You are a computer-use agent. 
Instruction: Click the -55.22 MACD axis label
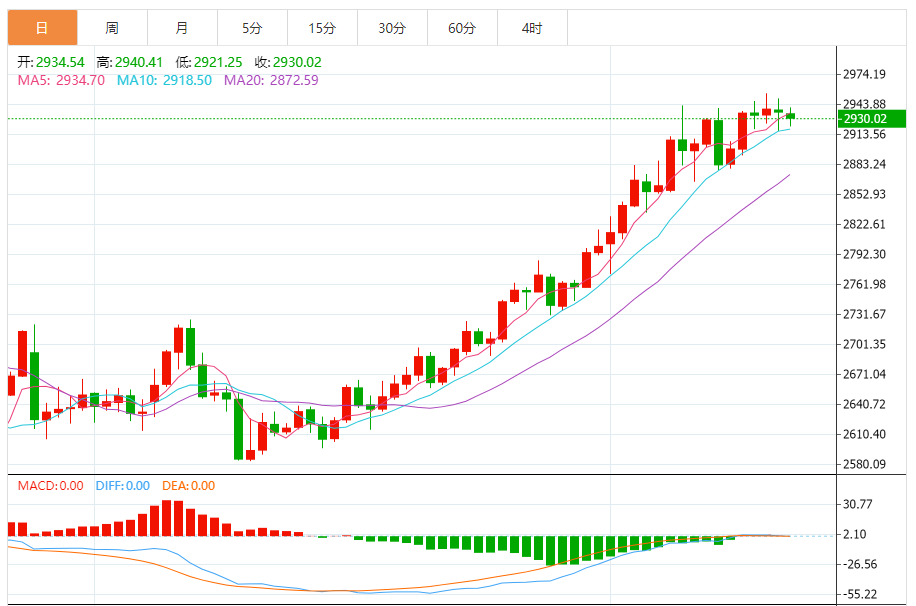(x=860, y=594)
